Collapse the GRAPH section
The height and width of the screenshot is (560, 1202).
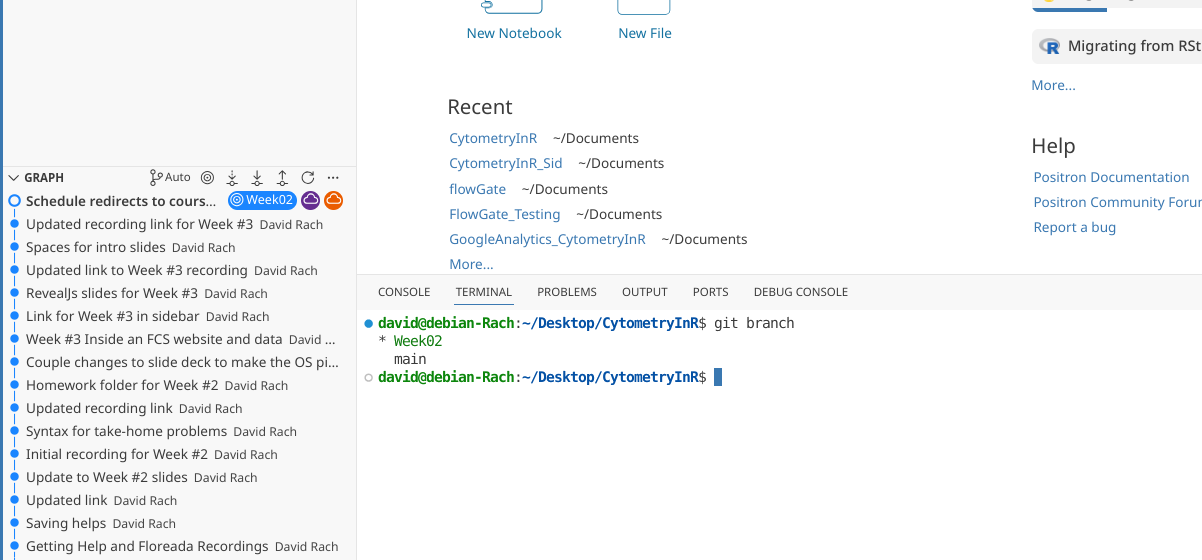14,177
